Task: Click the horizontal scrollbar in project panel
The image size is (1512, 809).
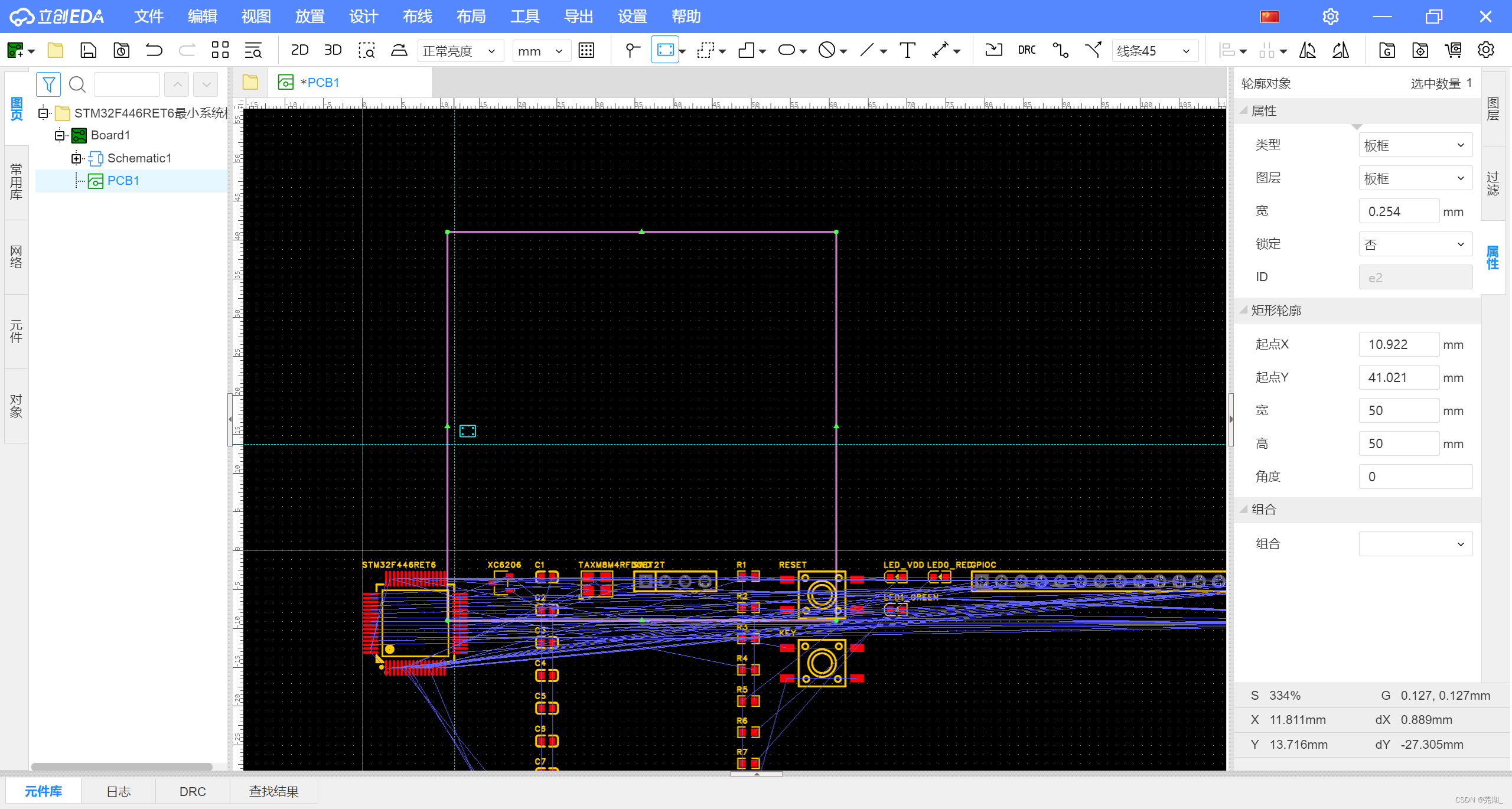Action: (122, 766)
